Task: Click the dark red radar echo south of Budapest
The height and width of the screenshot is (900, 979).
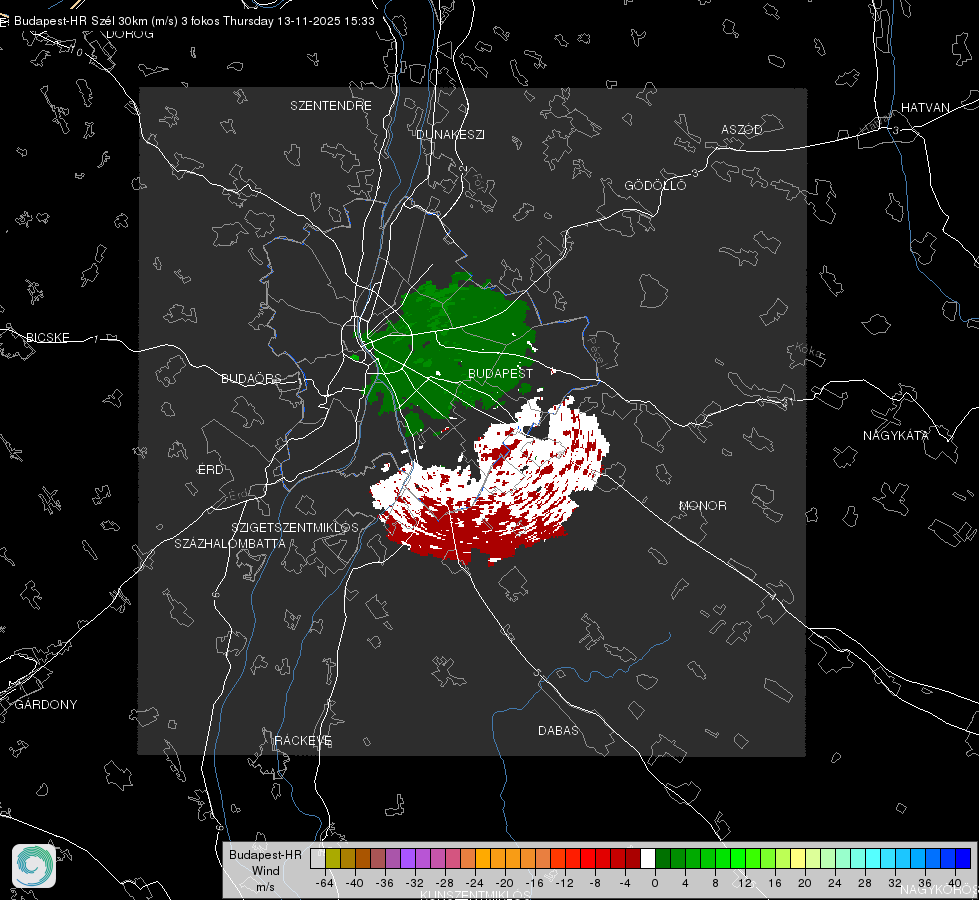Action: pos(462,537)
